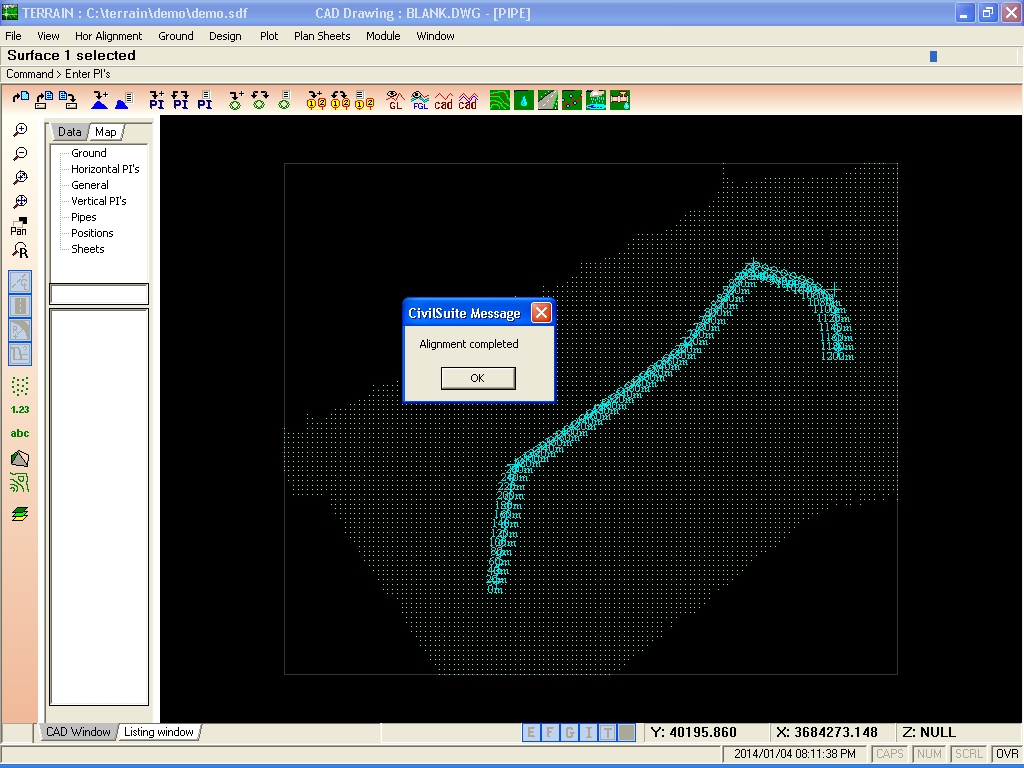Click the pipe valve module icon
The height and width of the screenshot is (768, 1024).
pyautogui.click(x=620, y=100)
